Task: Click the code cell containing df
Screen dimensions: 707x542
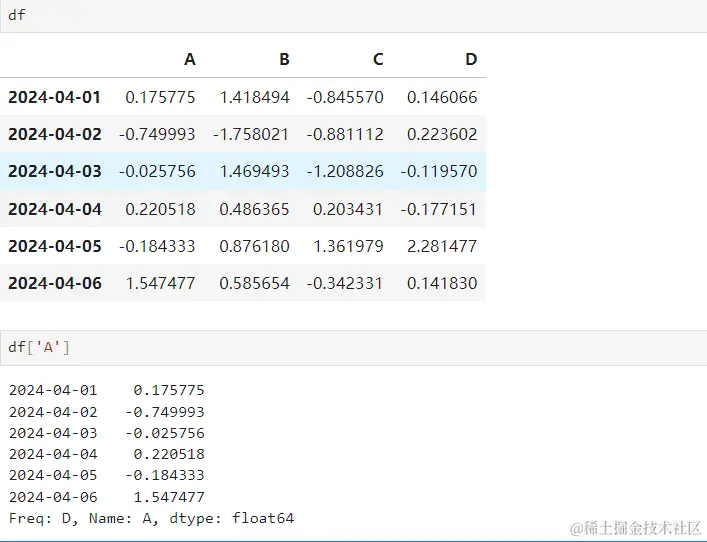Action: click(x=354, y=16)
